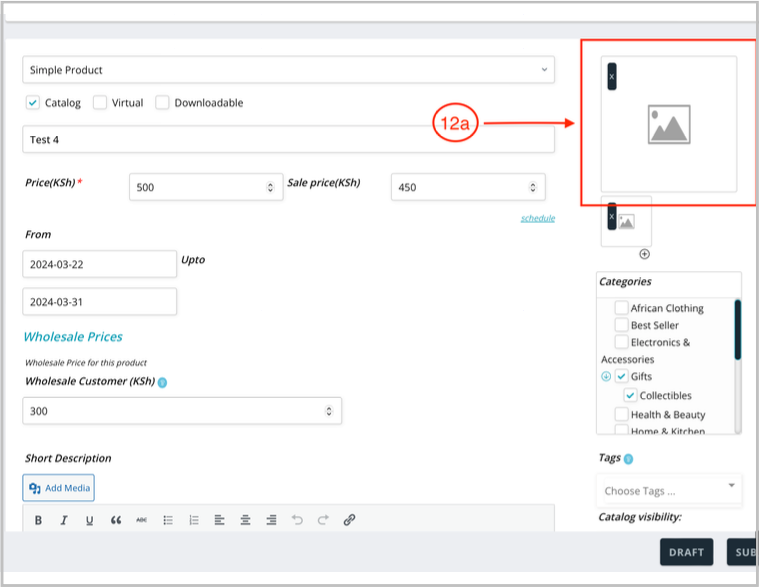This screenshot has width=759, height=587.
Task: Open the Simple Product type dropdown
Action: (x=288, y=70)
